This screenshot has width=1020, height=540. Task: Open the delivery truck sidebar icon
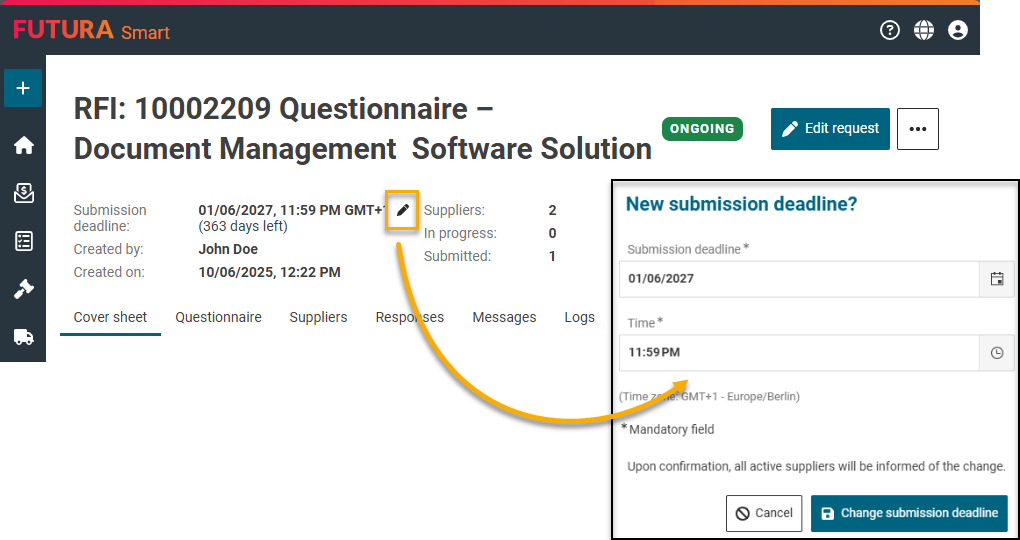[x=23, y=337]
